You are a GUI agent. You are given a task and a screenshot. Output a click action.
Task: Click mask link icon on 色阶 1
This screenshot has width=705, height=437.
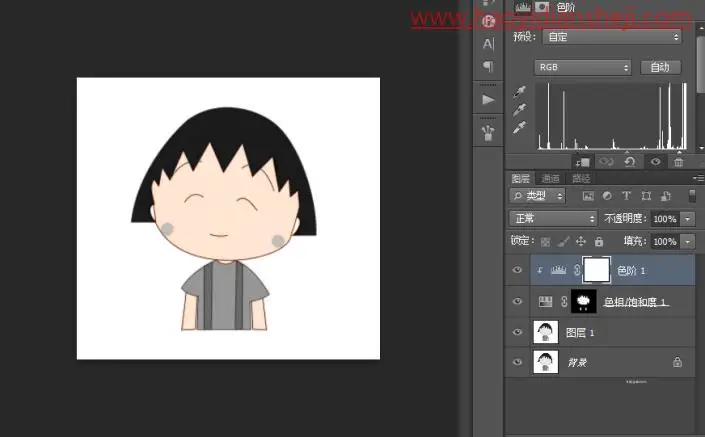coord(577,270)
